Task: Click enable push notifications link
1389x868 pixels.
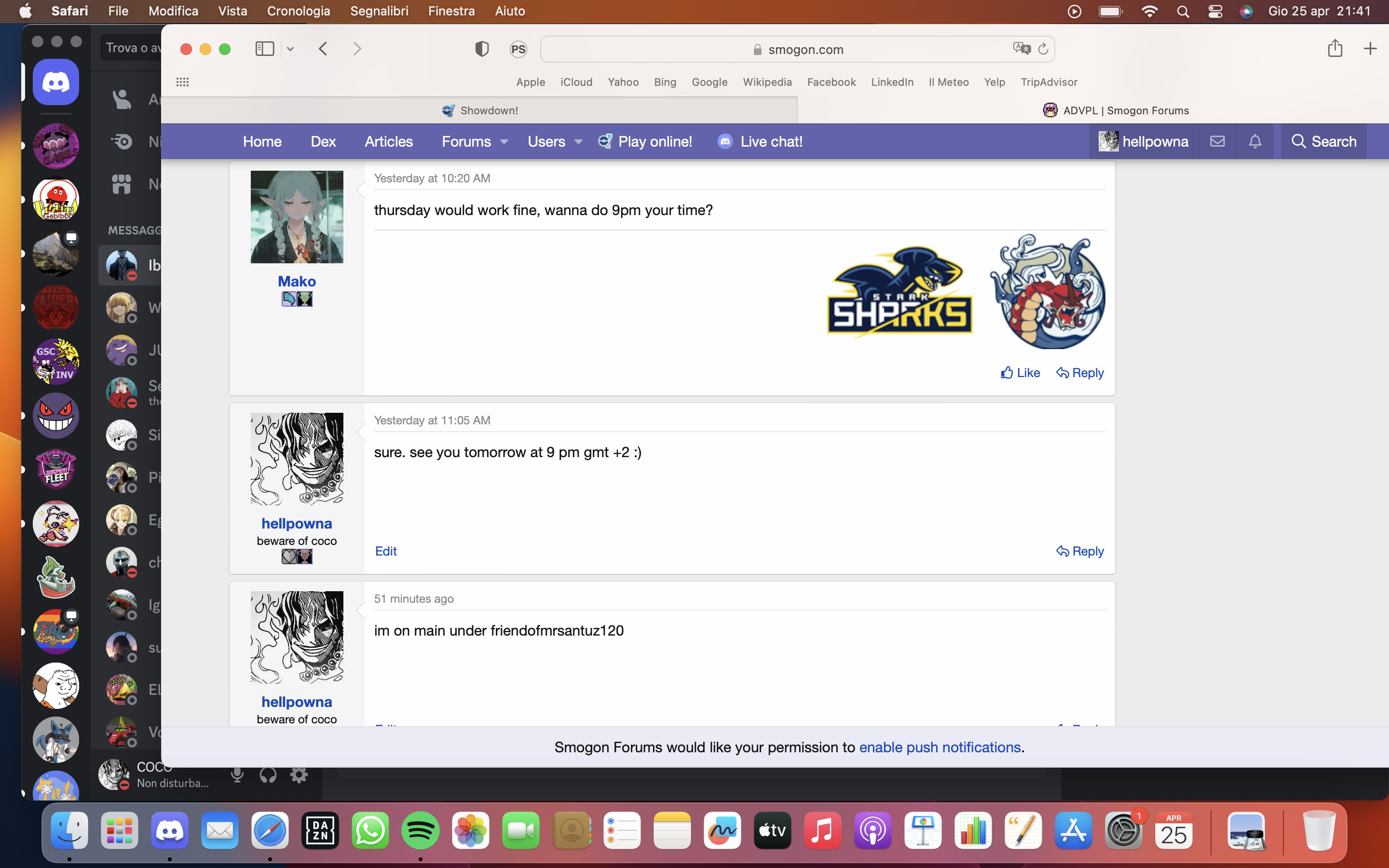Action: coord(940,747)
